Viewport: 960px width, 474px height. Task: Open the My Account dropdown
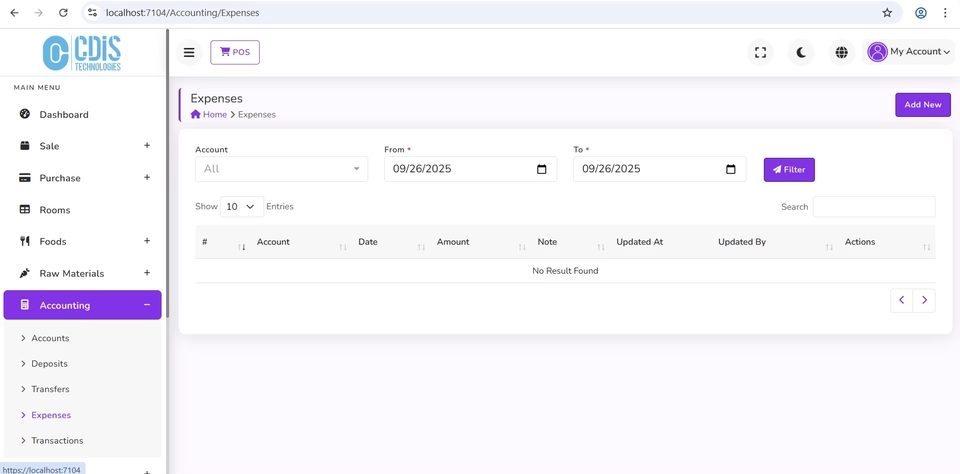[909, 52]
